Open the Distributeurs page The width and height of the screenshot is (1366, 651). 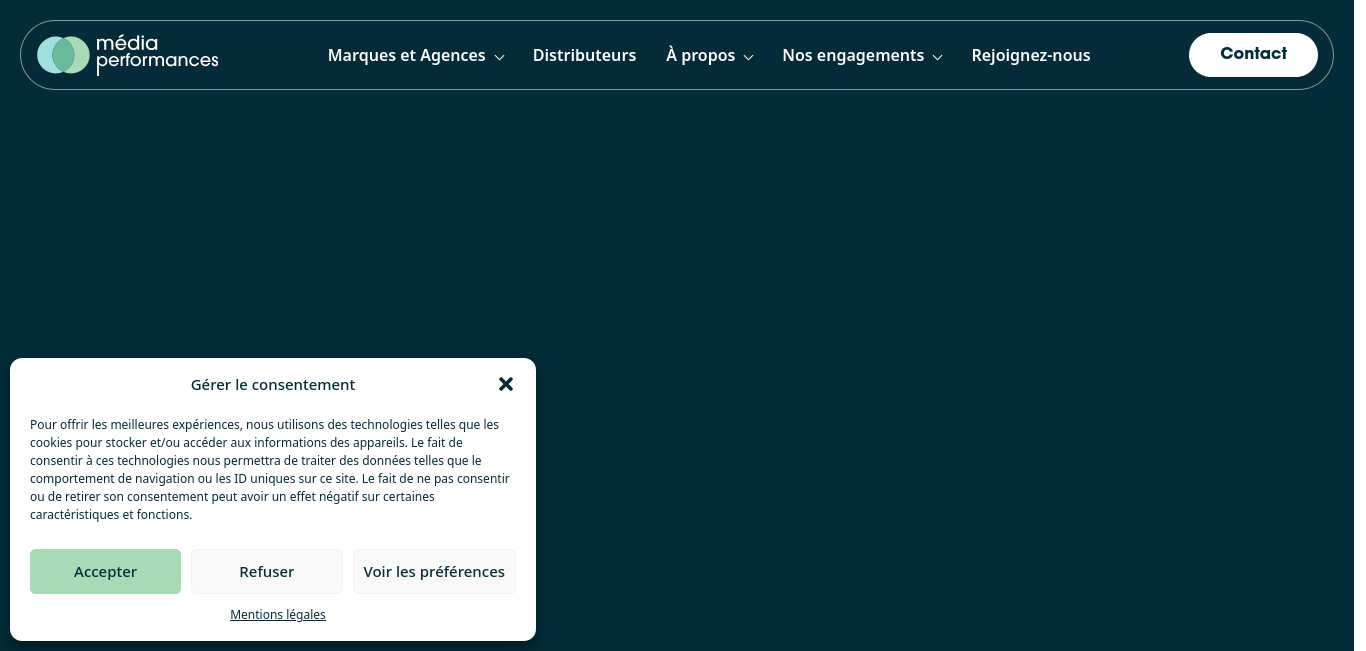(584, 56)
